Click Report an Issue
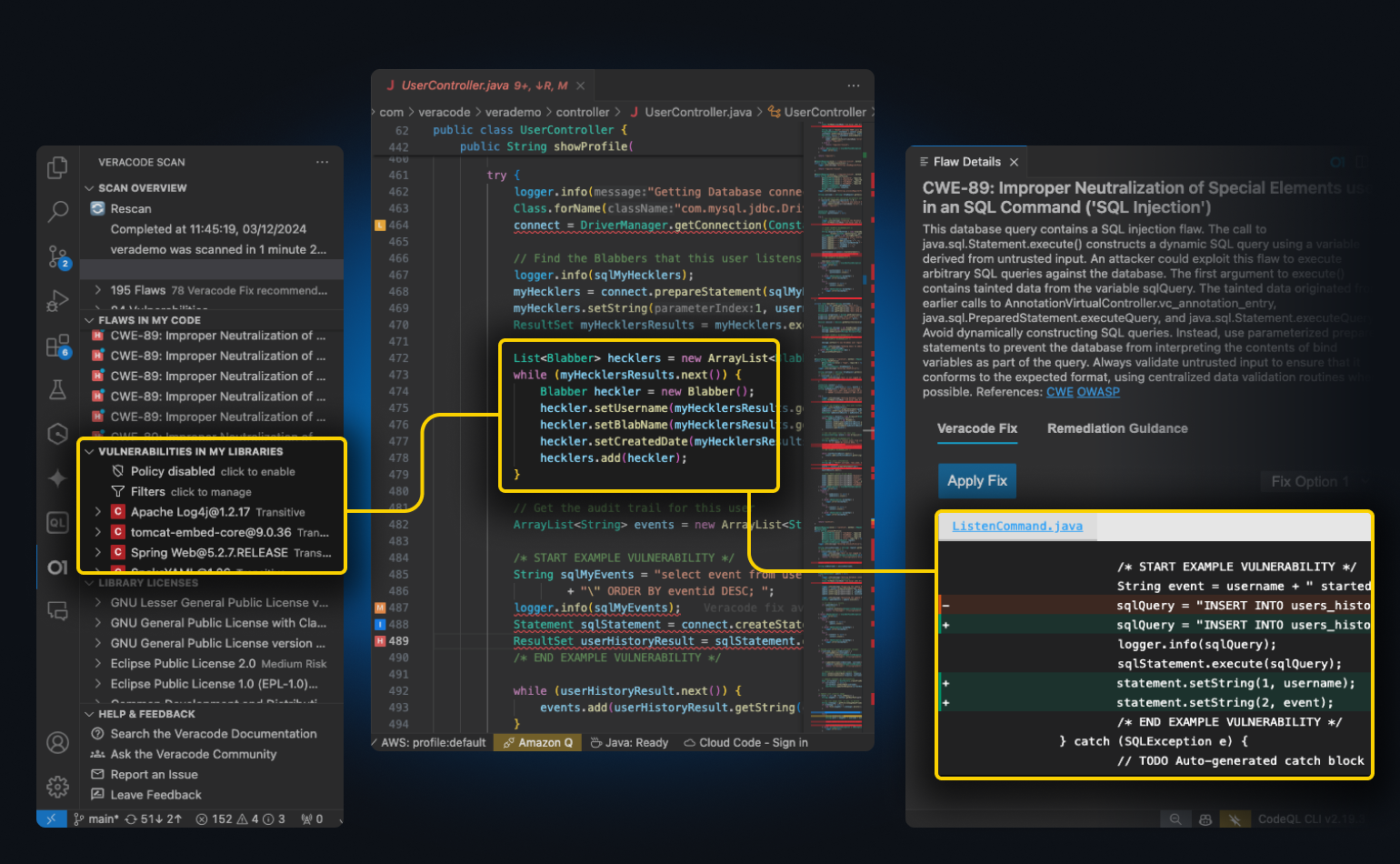This screenshot has width=1400, height=864. (x=154, y=774)
